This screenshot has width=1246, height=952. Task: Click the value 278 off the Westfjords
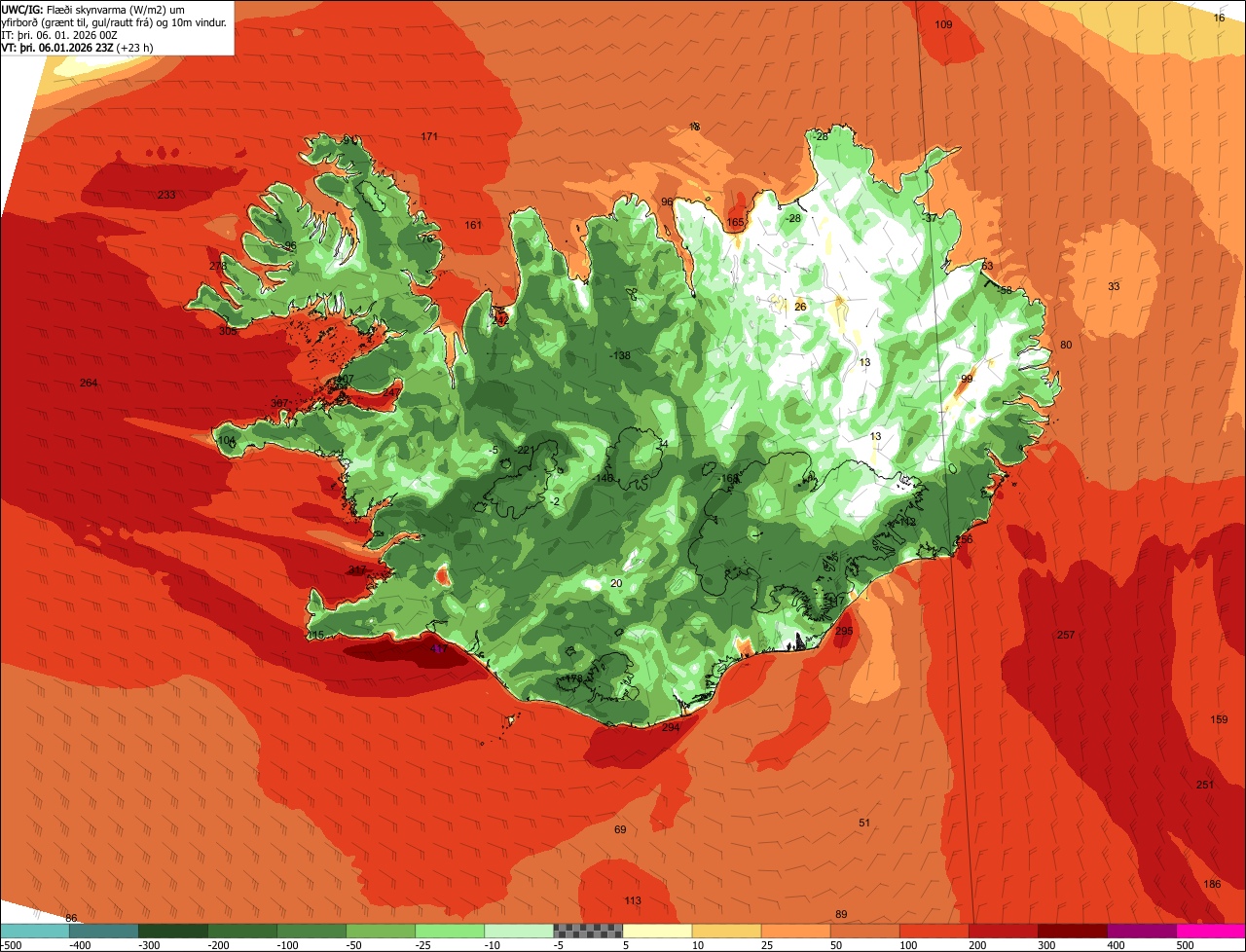click(x=218, y=266)
